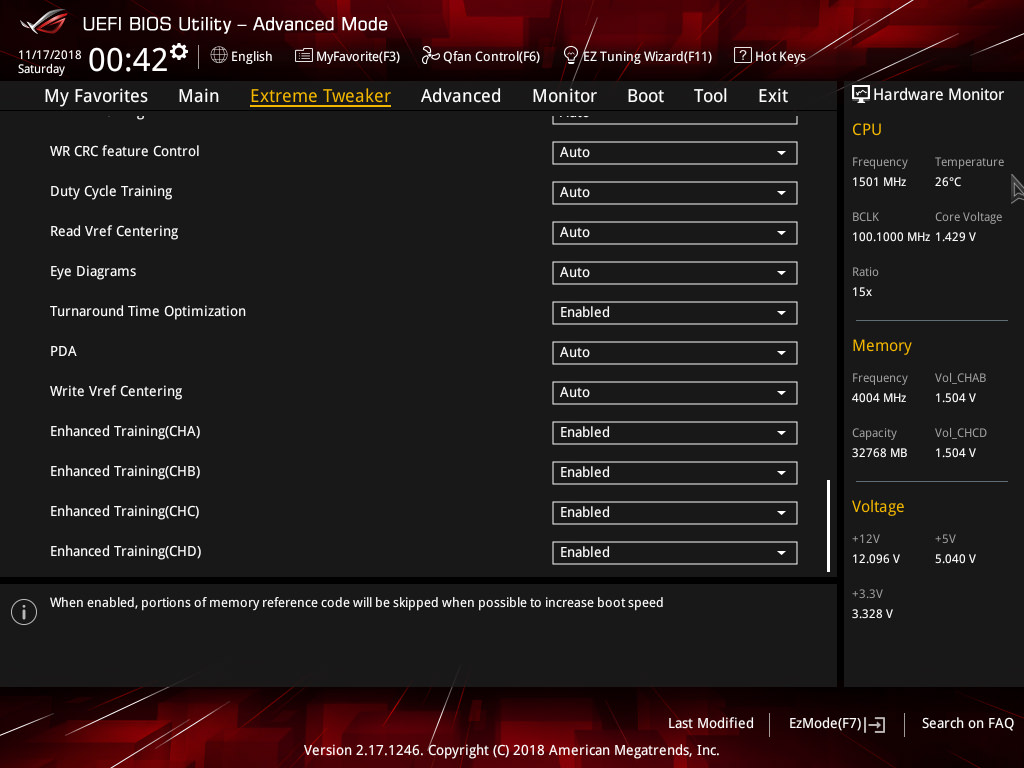Click the ROG logo icon

(x=43, y=22)
